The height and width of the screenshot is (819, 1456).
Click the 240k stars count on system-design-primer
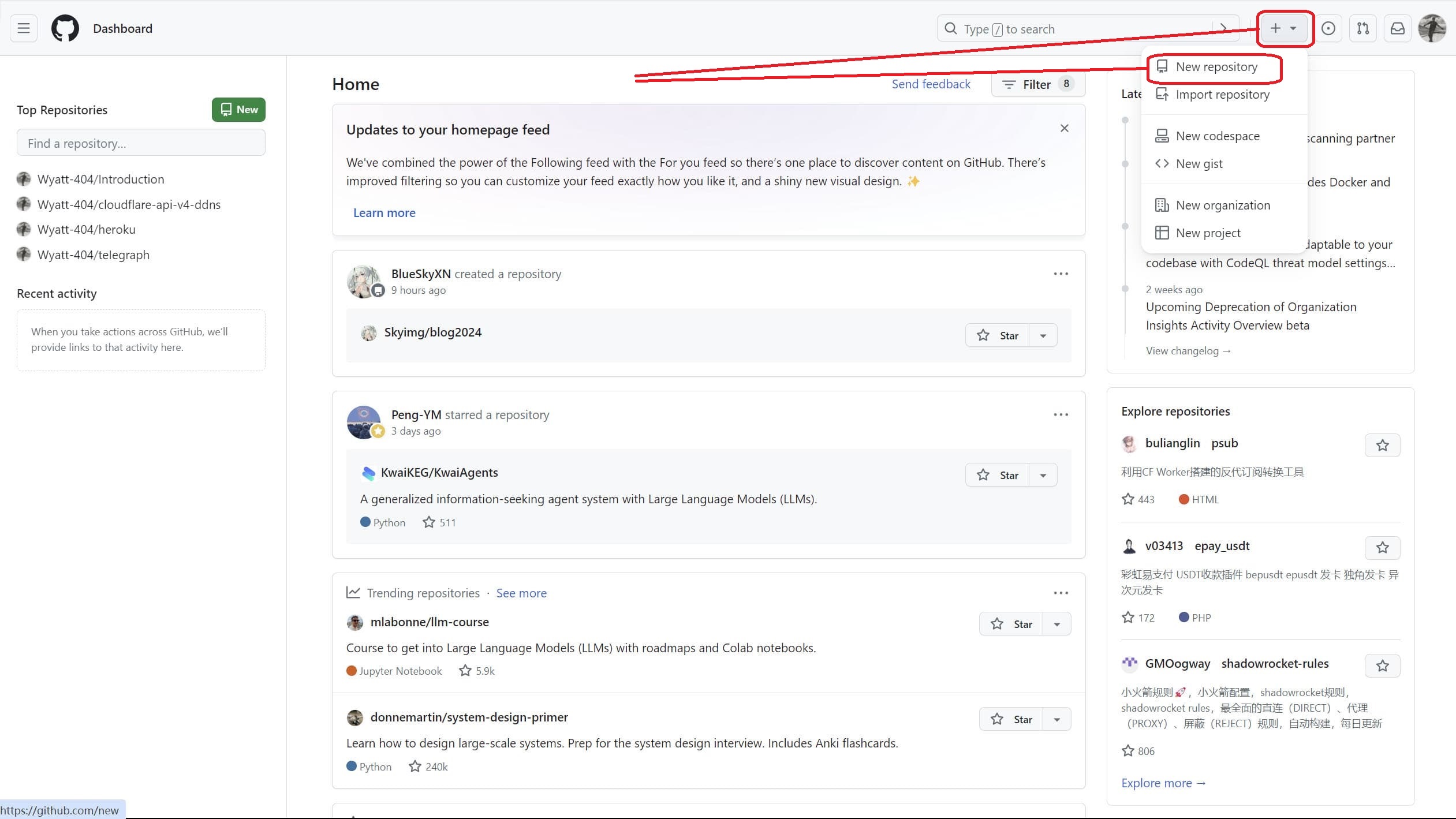tap(428, 766)
